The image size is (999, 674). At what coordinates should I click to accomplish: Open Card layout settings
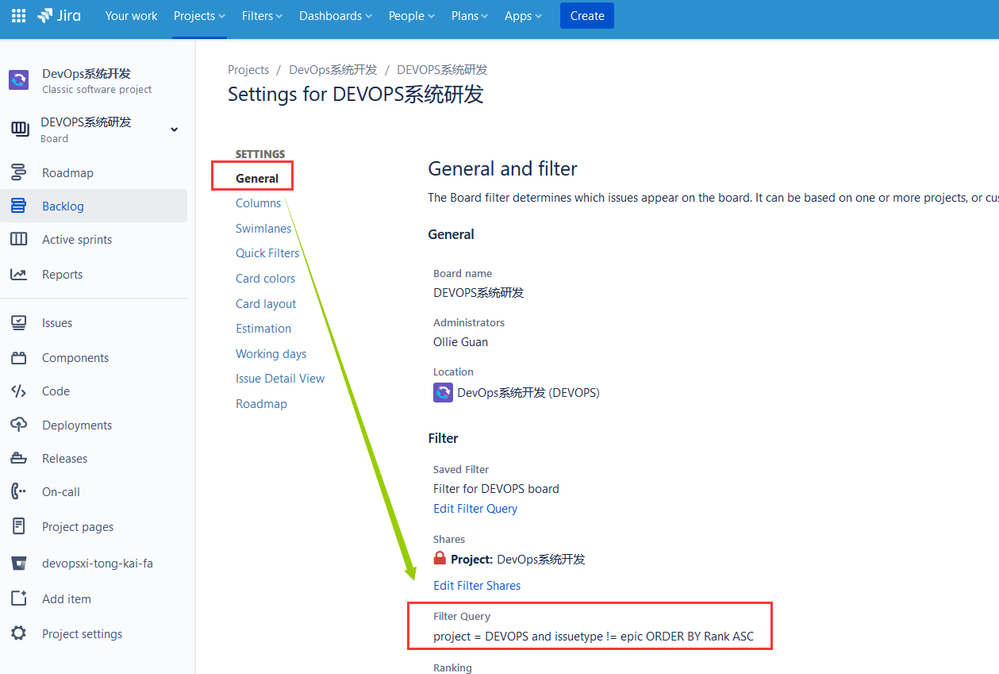[266, 304]
